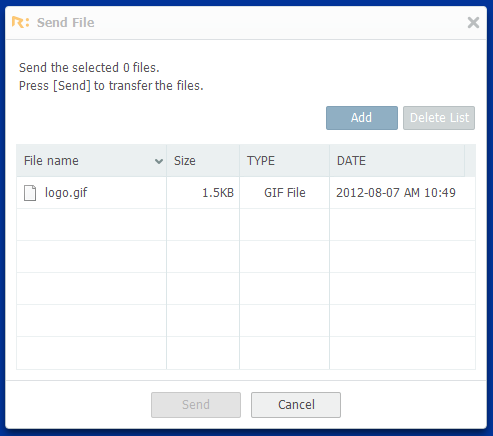Click the logo.gif file document icon
Viewport: 493px width, 436px height.
30,193
